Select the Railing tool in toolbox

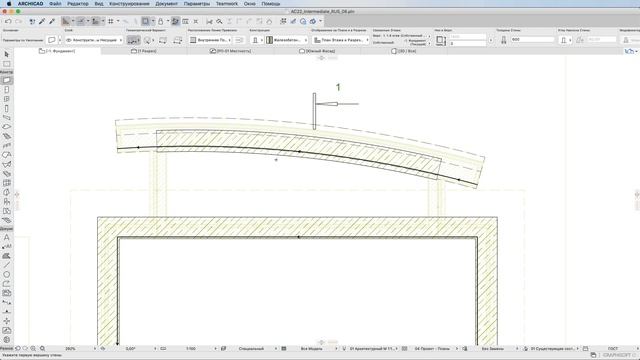tap(7, 146)
